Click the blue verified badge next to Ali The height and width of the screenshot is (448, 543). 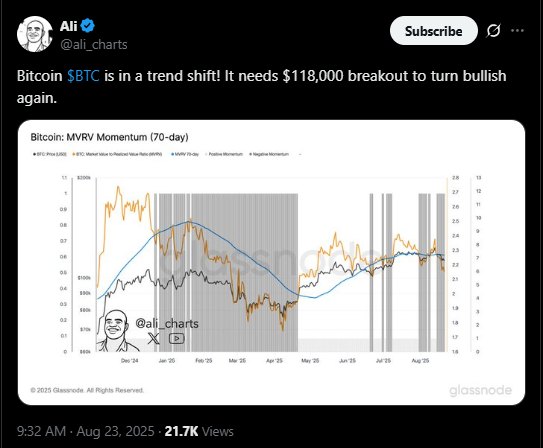pyautogui.click(x=87, y=26)
